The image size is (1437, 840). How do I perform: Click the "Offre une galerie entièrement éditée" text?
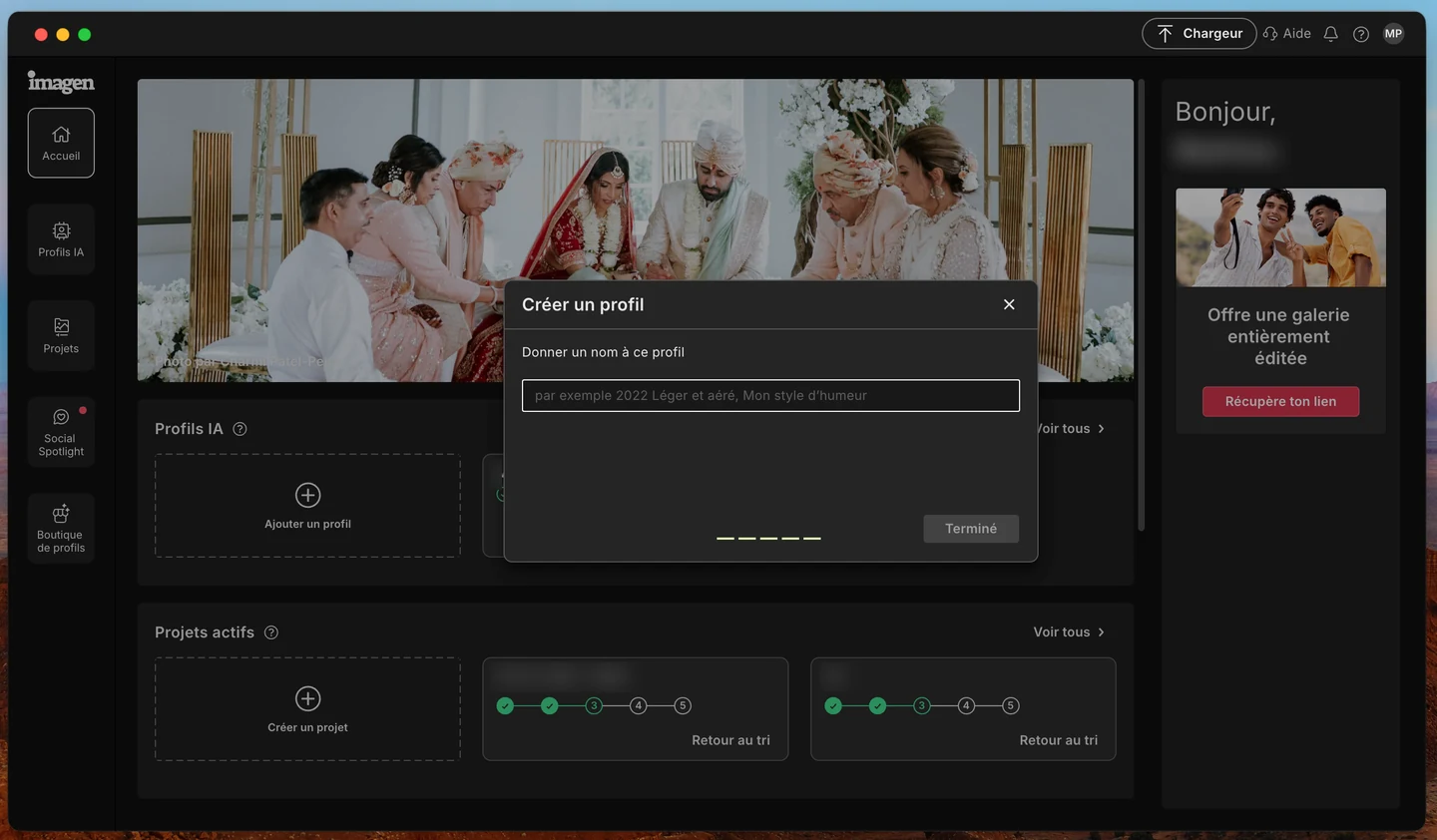[x=1279, y=336]
